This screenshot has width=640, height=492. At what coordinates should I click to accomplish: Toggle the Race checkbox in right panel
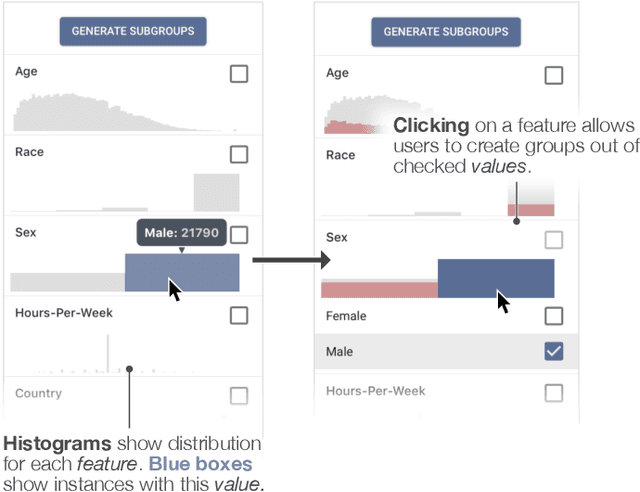553,156
